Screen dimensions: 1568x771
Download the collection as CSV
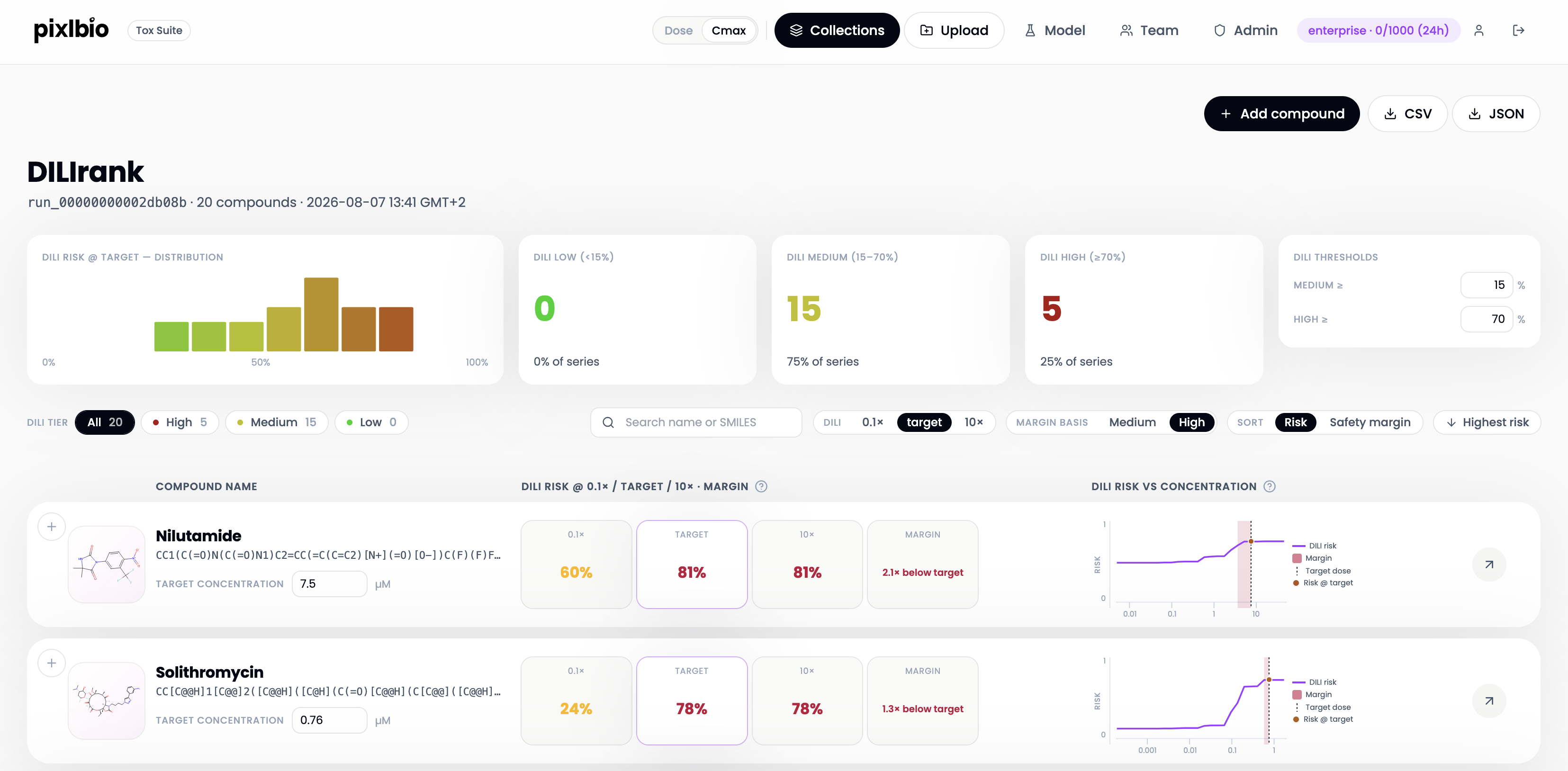(x=1407, y=114)
